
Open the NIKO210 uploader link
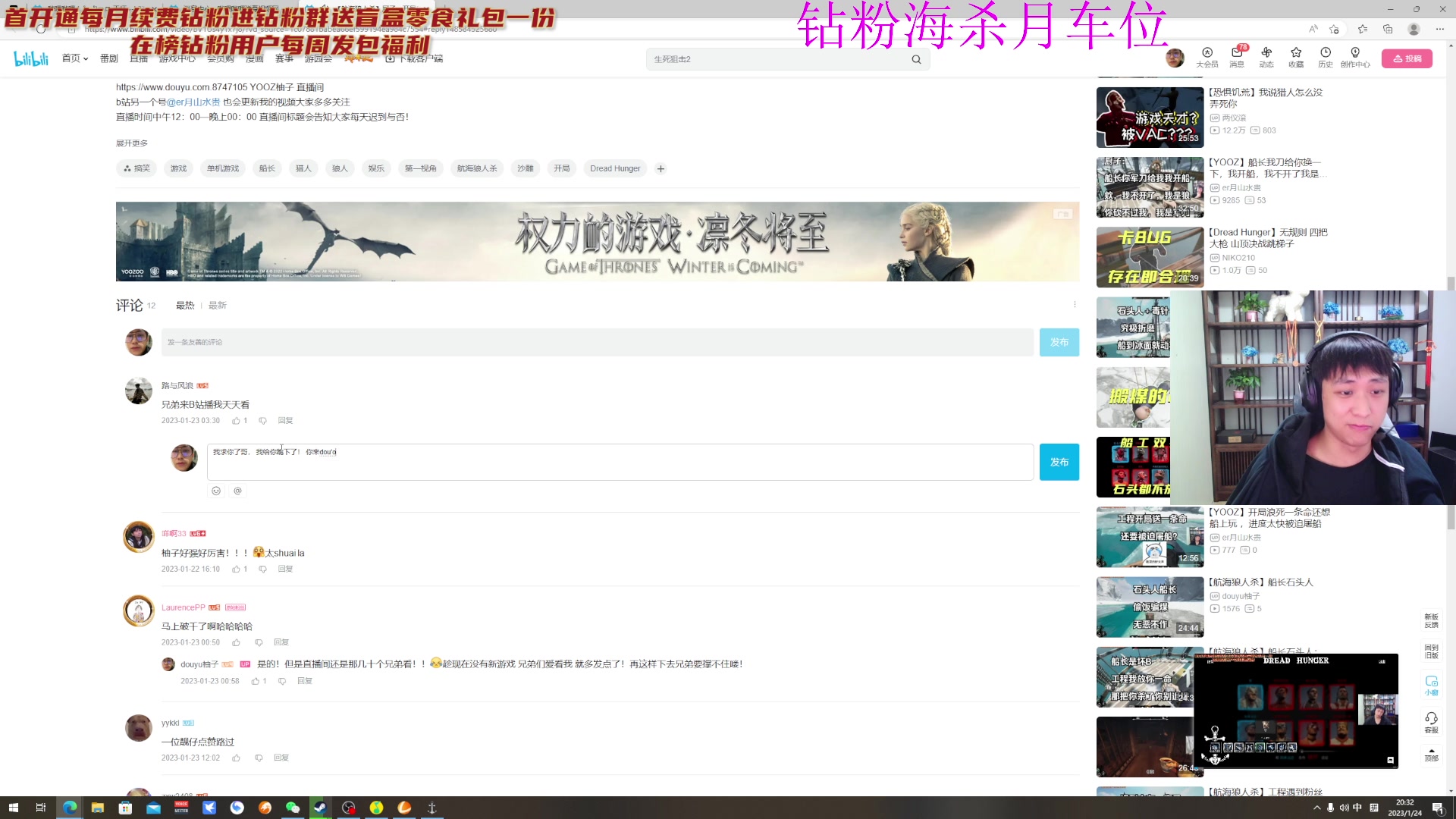1238,258
